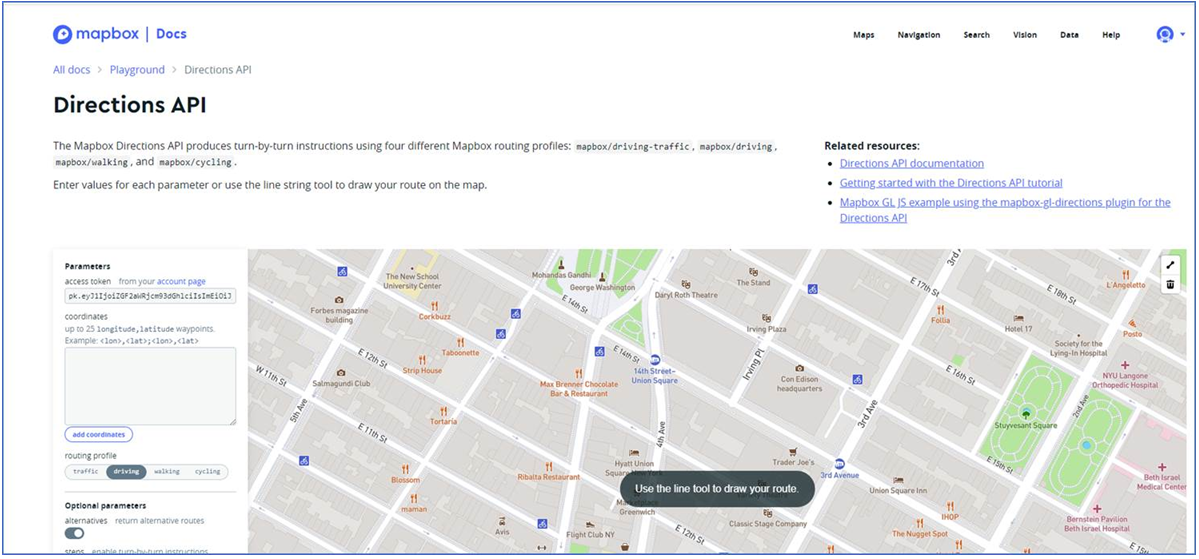Click the Ribalta Restaurant marker
Image resolution: width=1199 pixels, height=559 pixels.
click(x=548, y=466)
